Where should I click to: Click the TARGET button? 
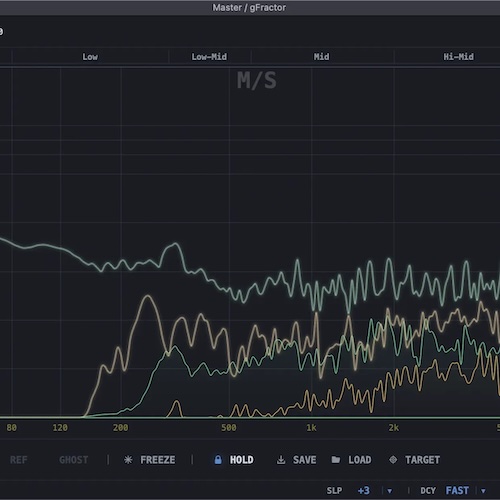(x=422, y=460)
